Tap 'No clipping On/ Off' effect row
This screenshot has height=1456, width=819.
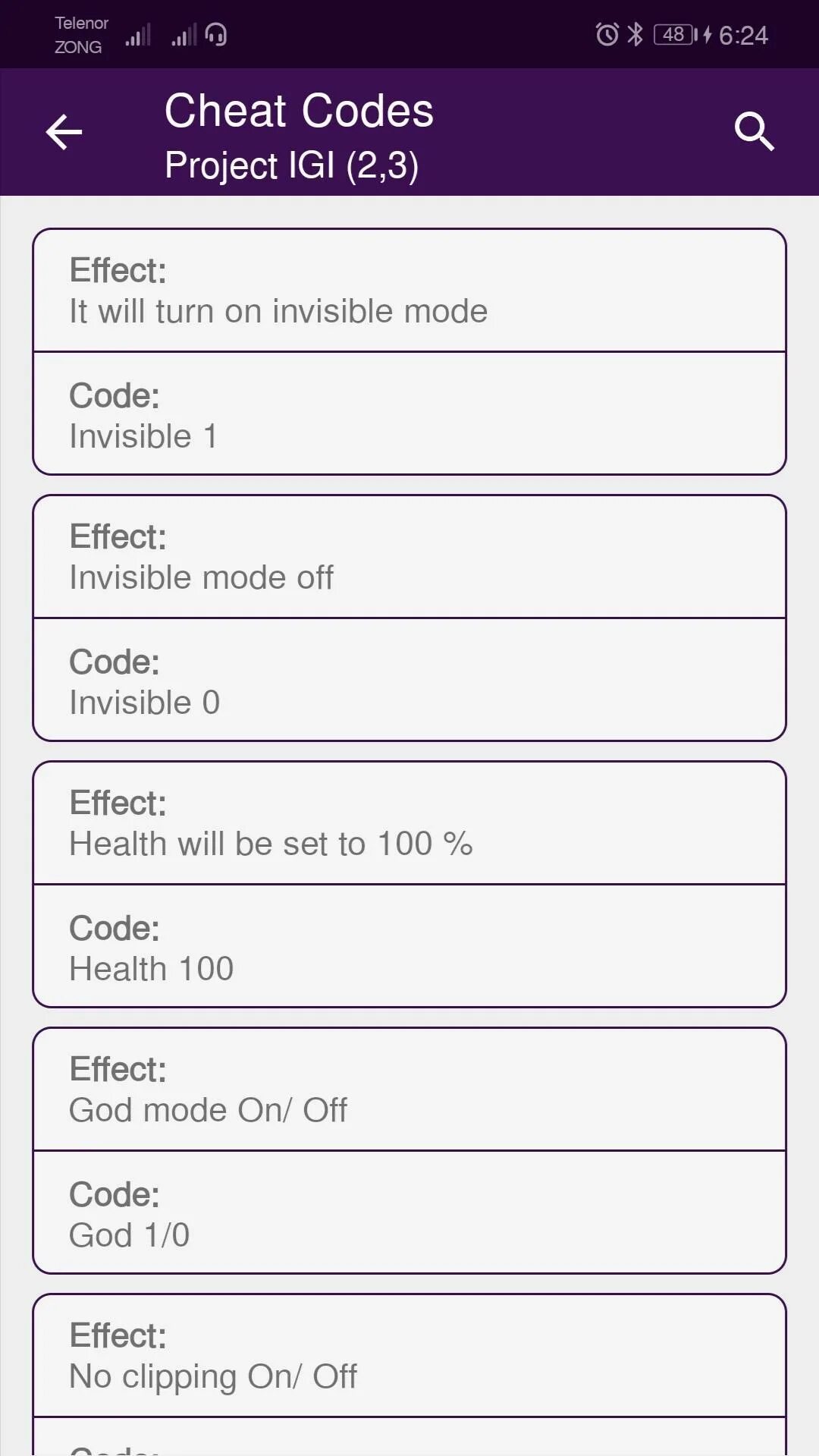pos(409,1356)
